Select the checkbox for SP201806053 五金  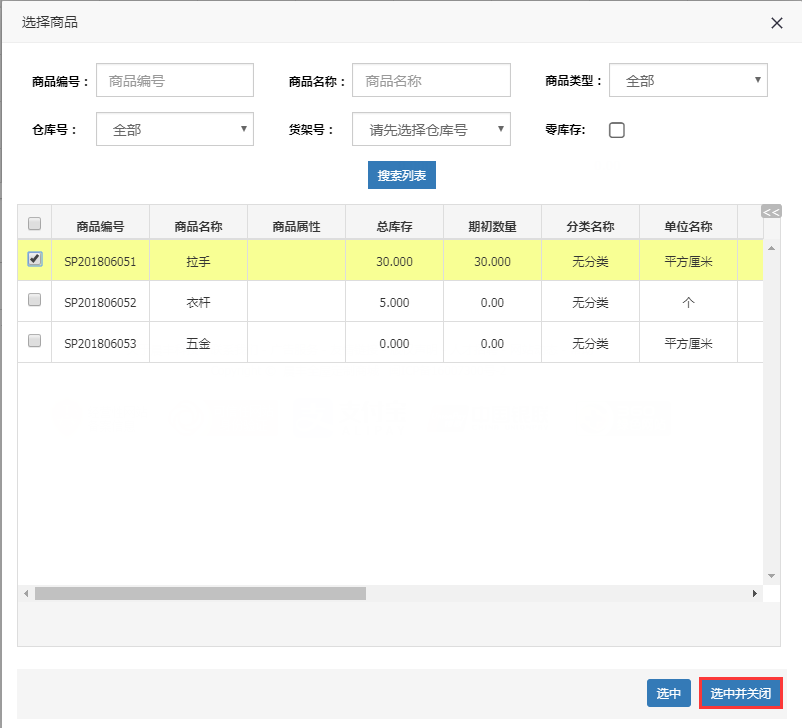coord(34,341)
